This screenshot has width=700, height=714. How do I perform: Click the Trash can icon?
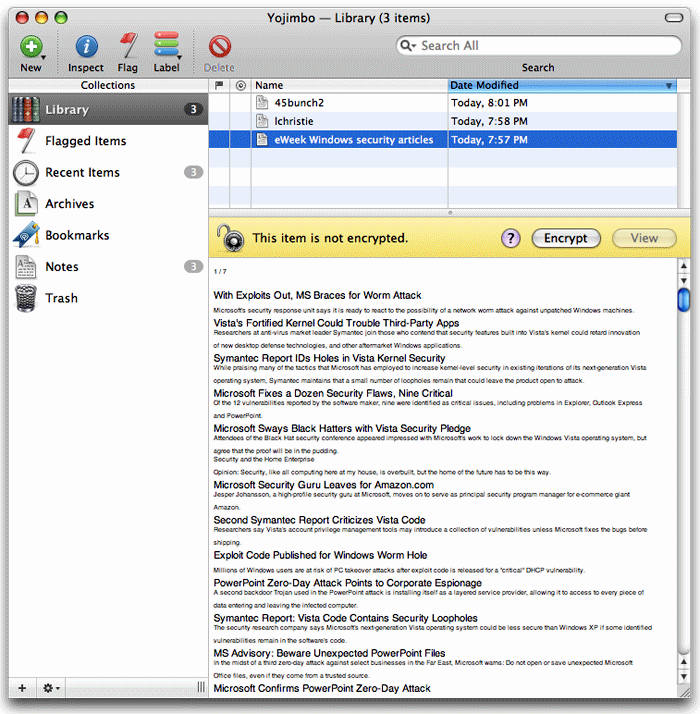click(x=26, y=298)
